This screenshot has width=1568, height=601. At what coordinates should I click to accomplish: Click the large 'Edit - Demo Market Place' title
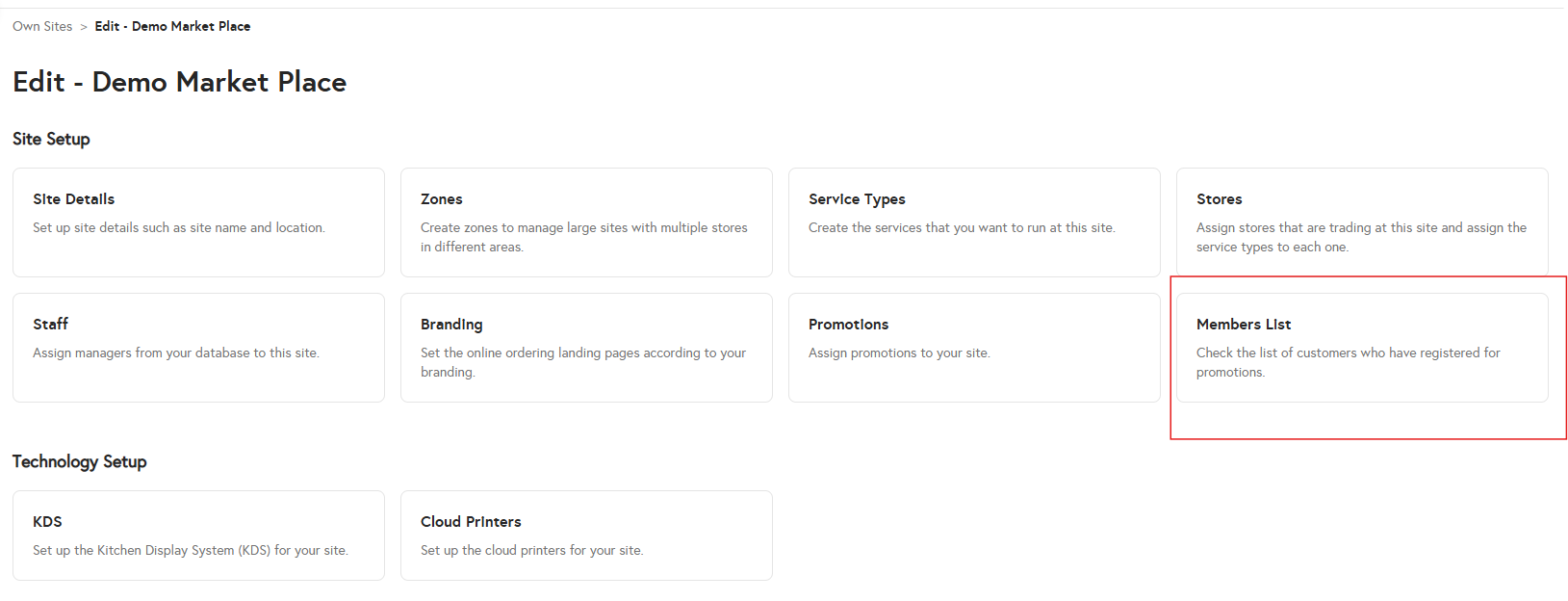point(179,82)
